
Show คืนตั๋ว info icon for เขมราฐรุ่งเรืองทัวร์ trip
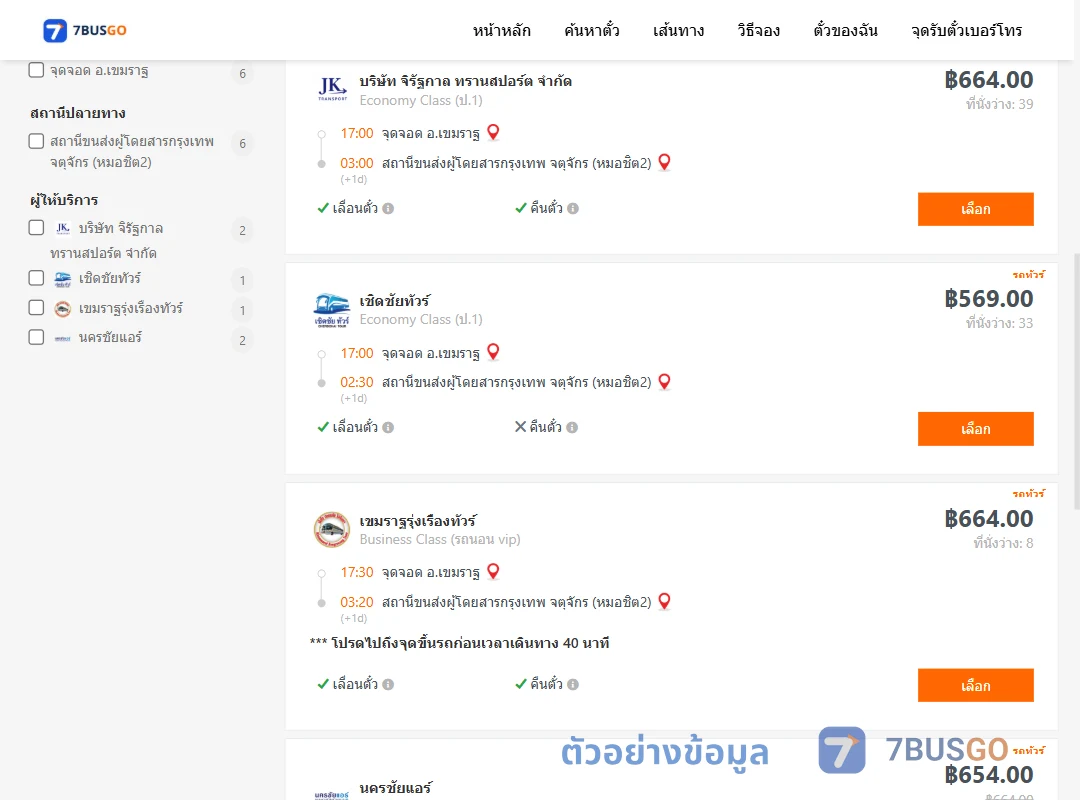[x=573, y=685]
